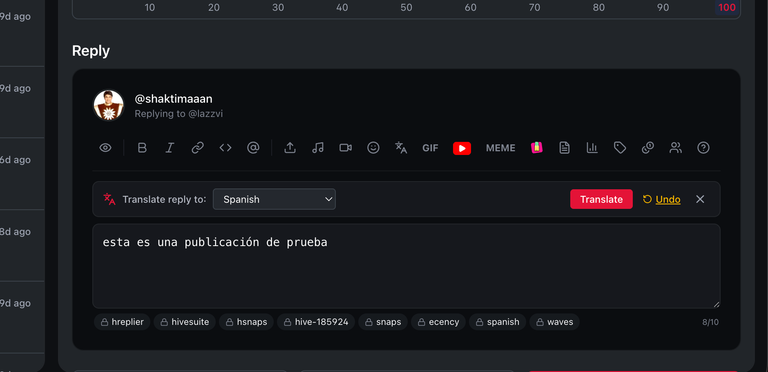The image size is (768, 372).
Task: Open the MEME generator
Action: [500, 148]
